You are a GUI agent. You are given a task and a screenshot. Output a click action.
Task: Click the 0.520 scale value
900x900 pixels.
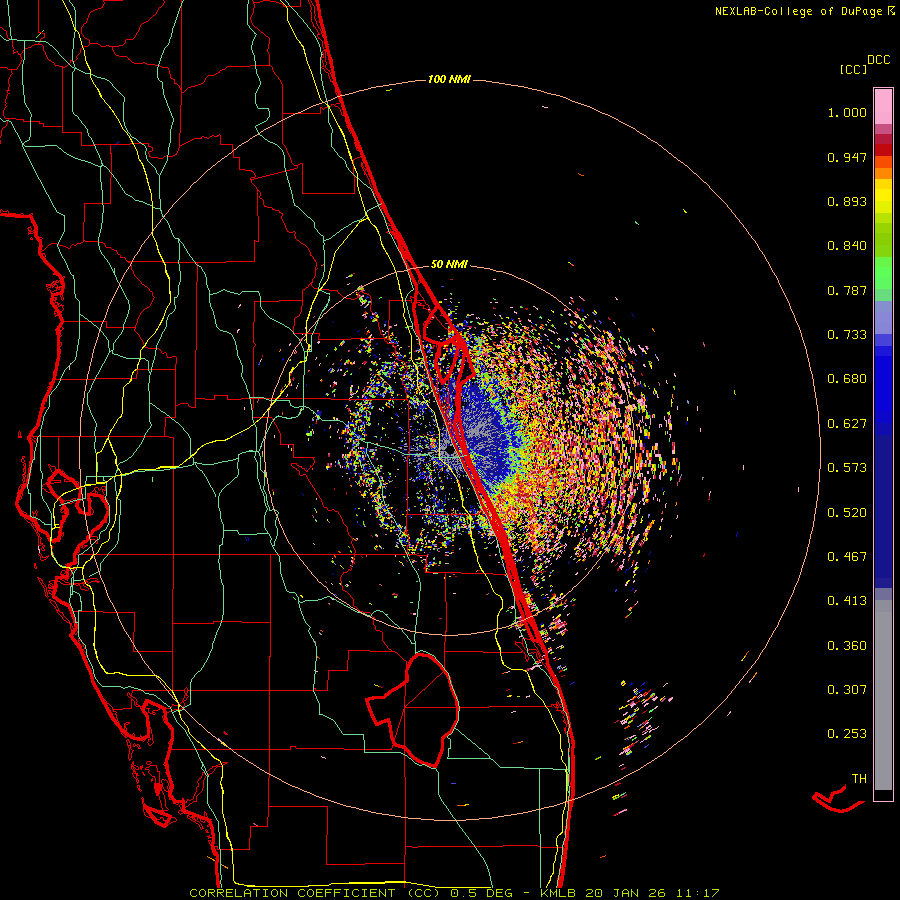[847, 512]
